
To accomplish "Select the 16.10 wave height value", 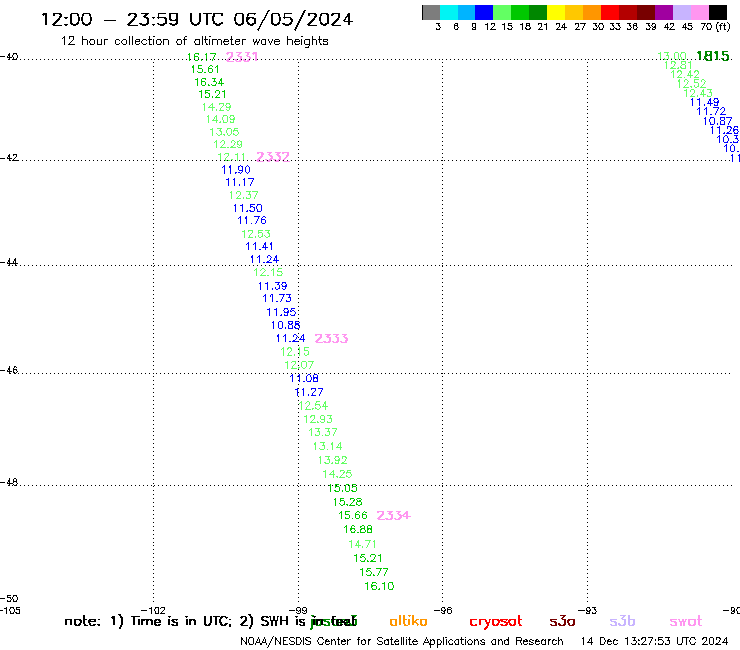I will coord(379,586).
